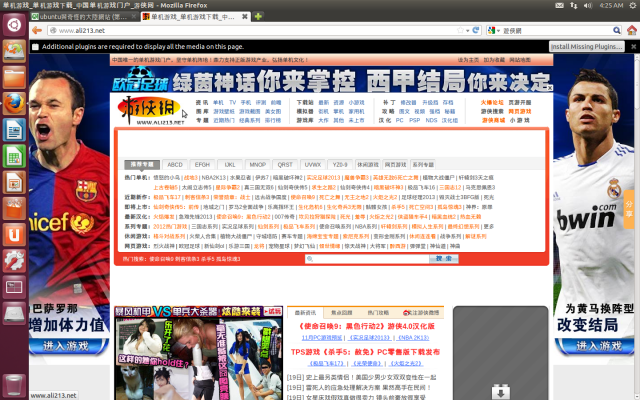Open Ubuntu Dash home launcher
The image size is (640, 400).
pyautogui.click(x=14, y=24)
